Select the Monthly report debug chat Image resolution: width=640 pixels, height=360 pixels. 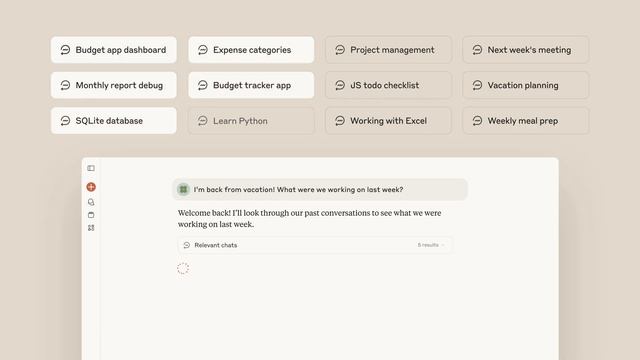coord(114,85)
